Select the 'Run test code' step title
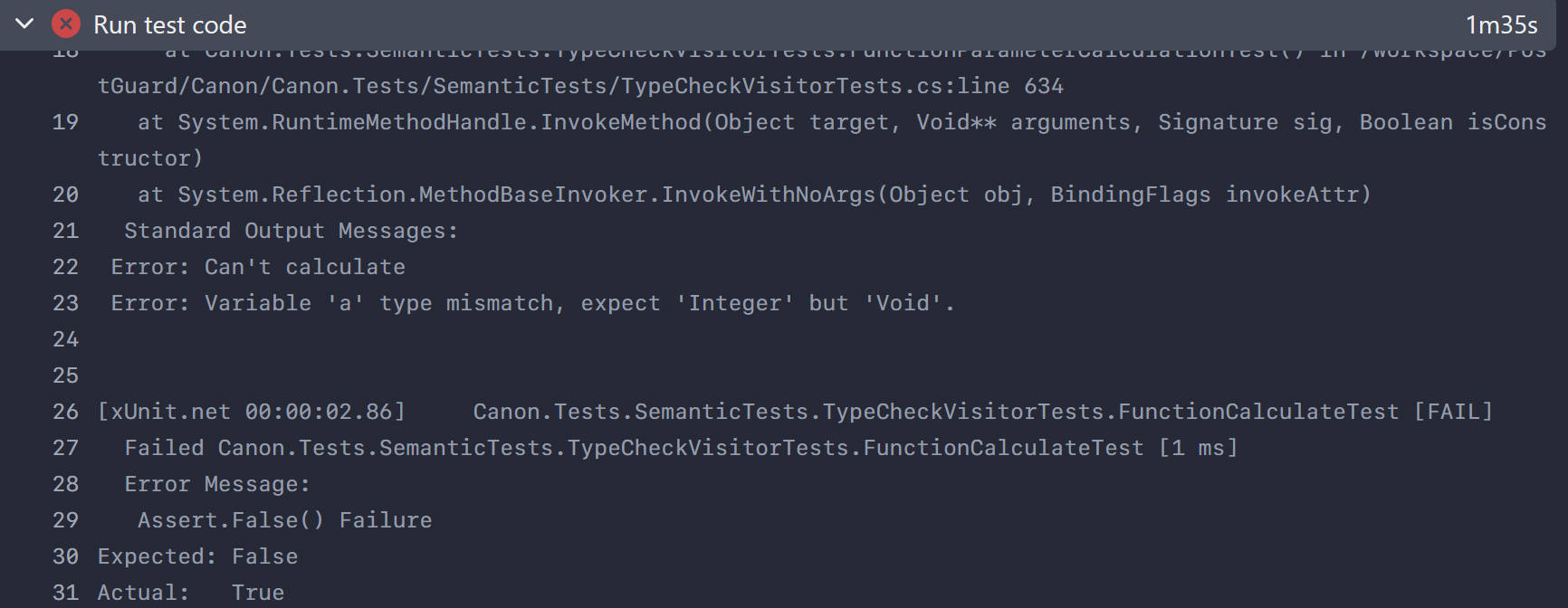1568x608 pixels. [x=170, y=24]
